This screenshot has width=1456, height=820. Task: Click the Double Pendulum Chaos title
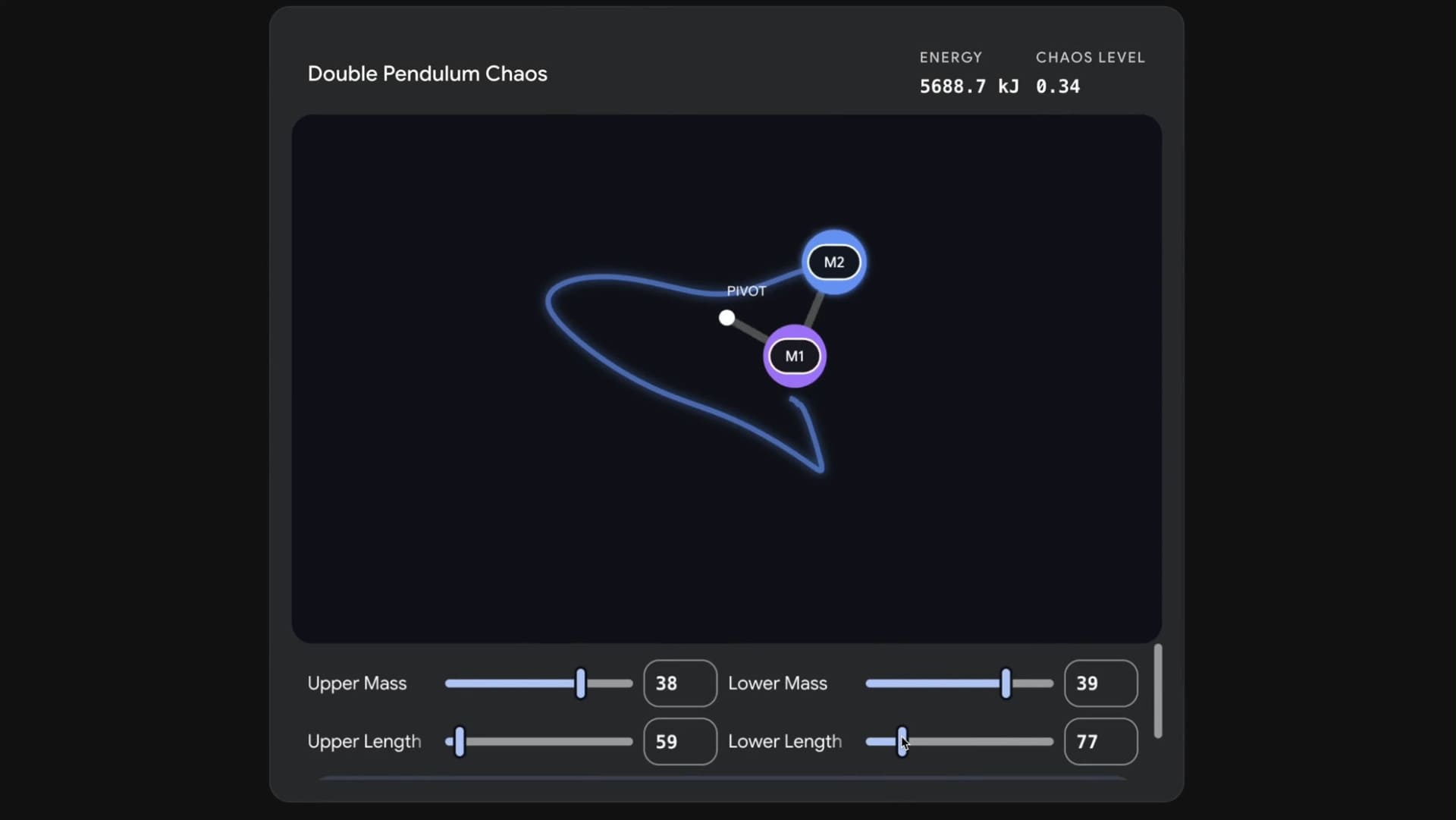coord(427,74)
